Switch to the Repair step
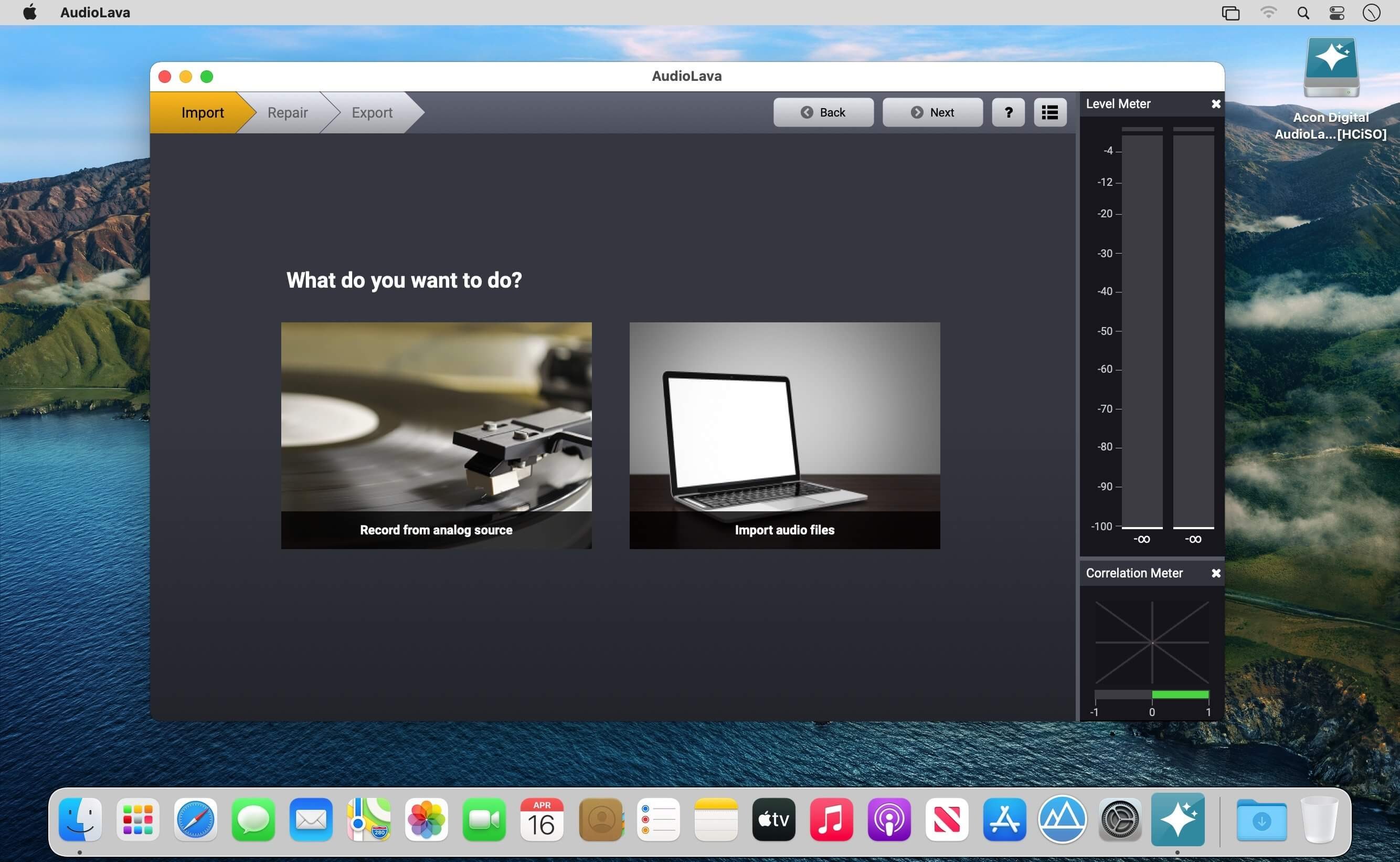1400x862 pixels. point(287,112)
